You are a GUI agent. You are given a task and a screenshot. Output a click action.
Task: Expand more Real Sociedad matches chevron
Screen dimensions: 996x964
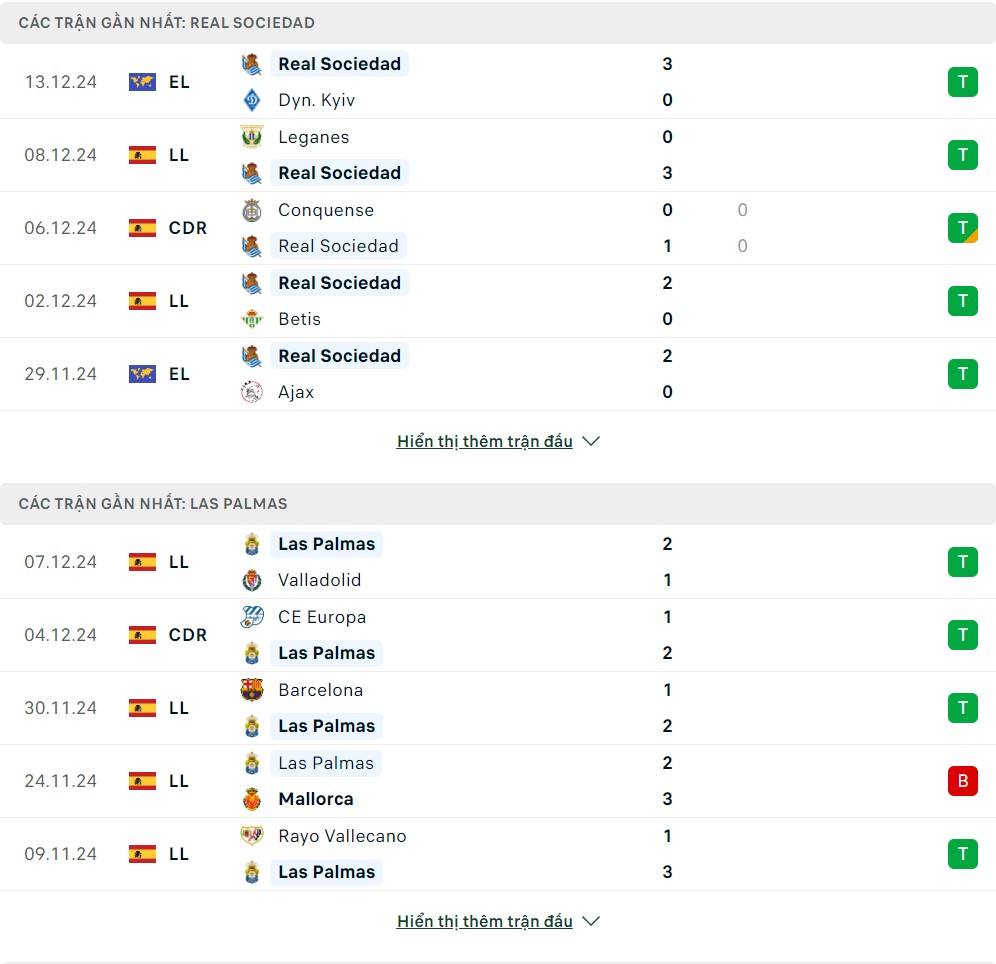click(x=591, y=441)
